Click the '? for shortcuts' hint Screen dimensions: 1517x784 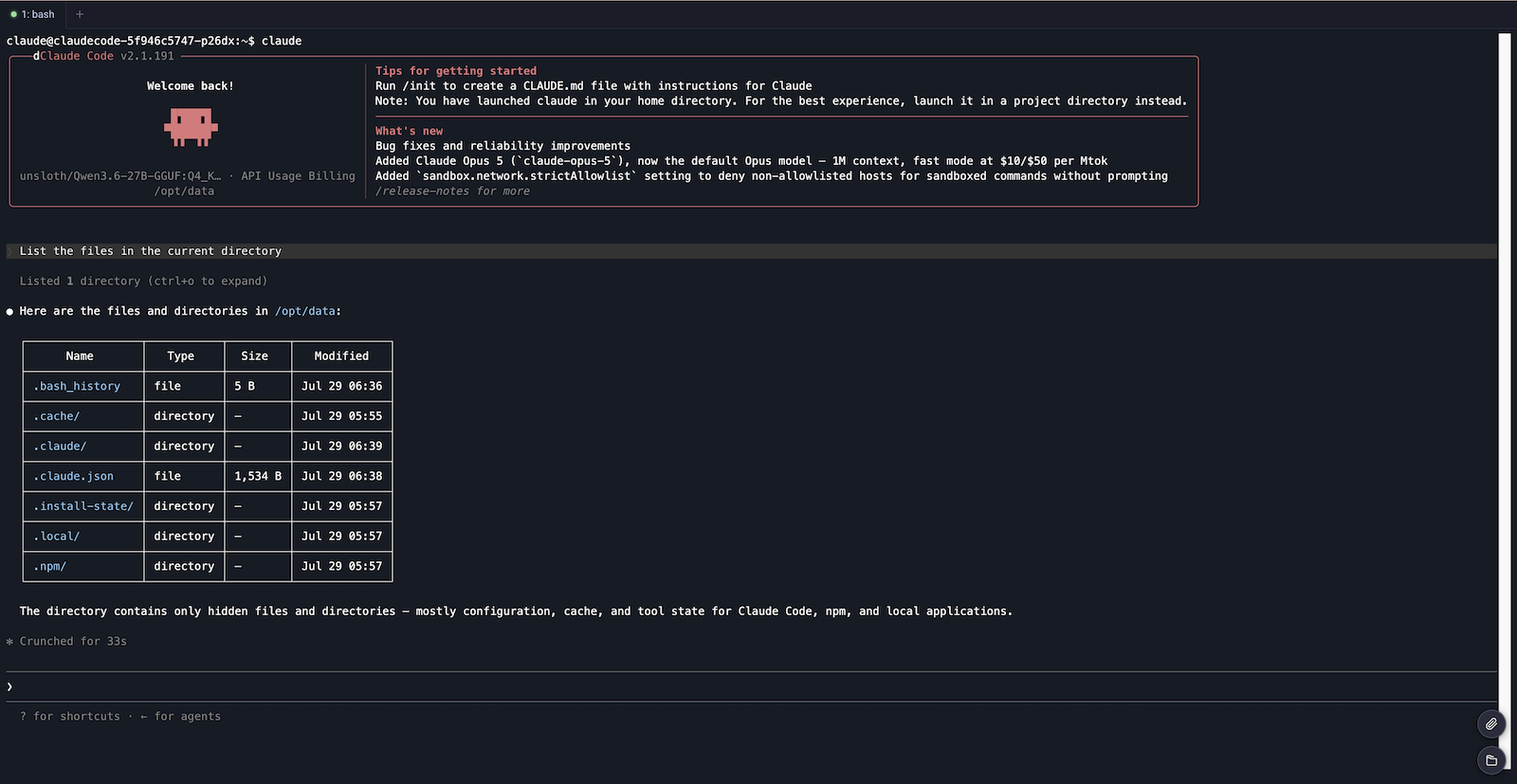[70, 717]
